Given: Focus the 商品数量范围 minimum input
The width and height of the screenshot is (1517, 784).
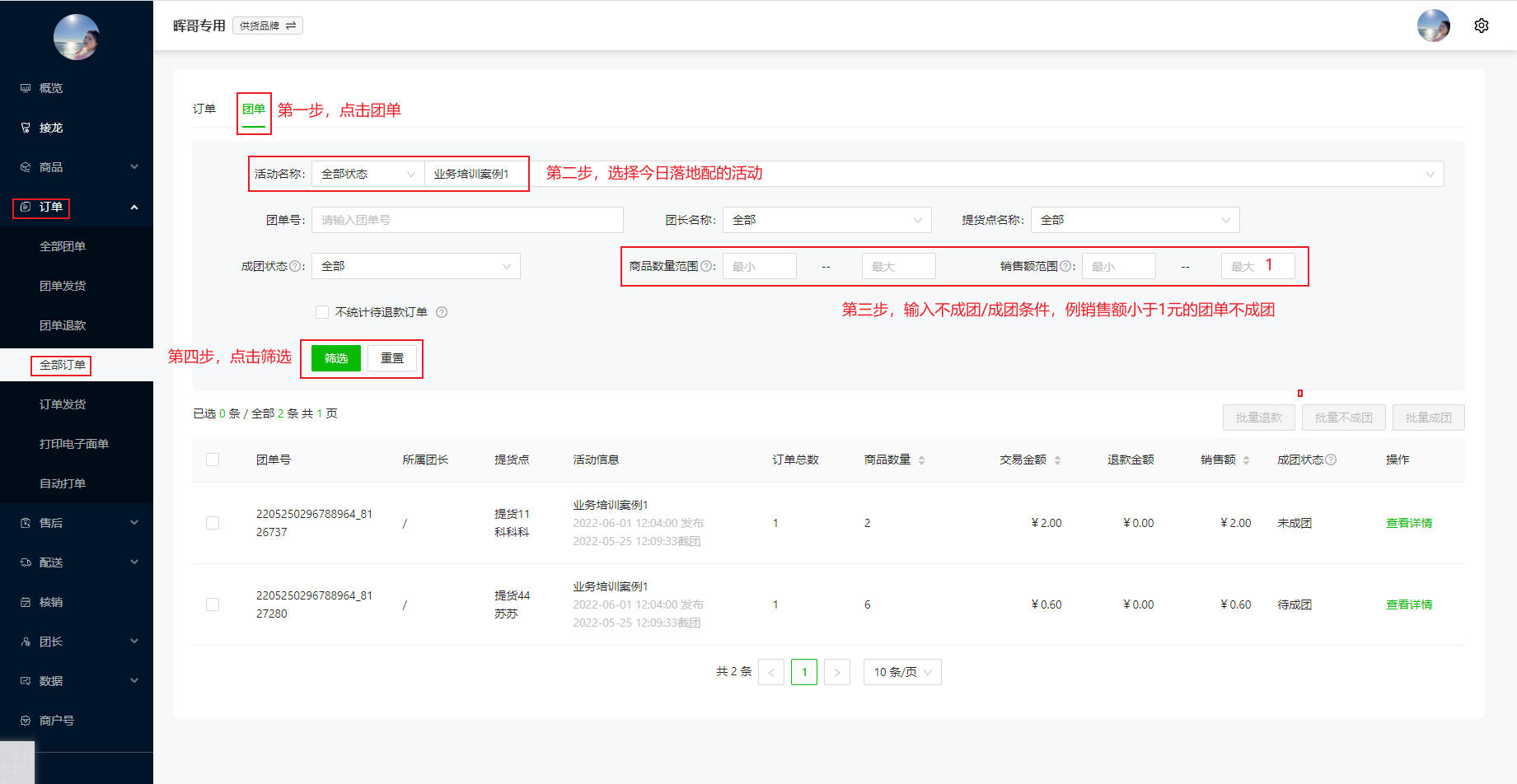Looking at the screenshot, I should pos(760,266).
